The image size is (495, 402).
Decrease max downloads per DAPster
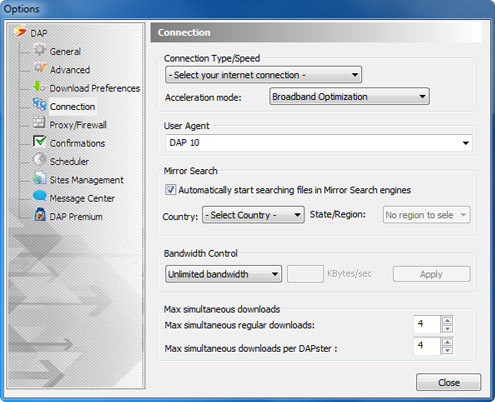(x=447, y=351)
